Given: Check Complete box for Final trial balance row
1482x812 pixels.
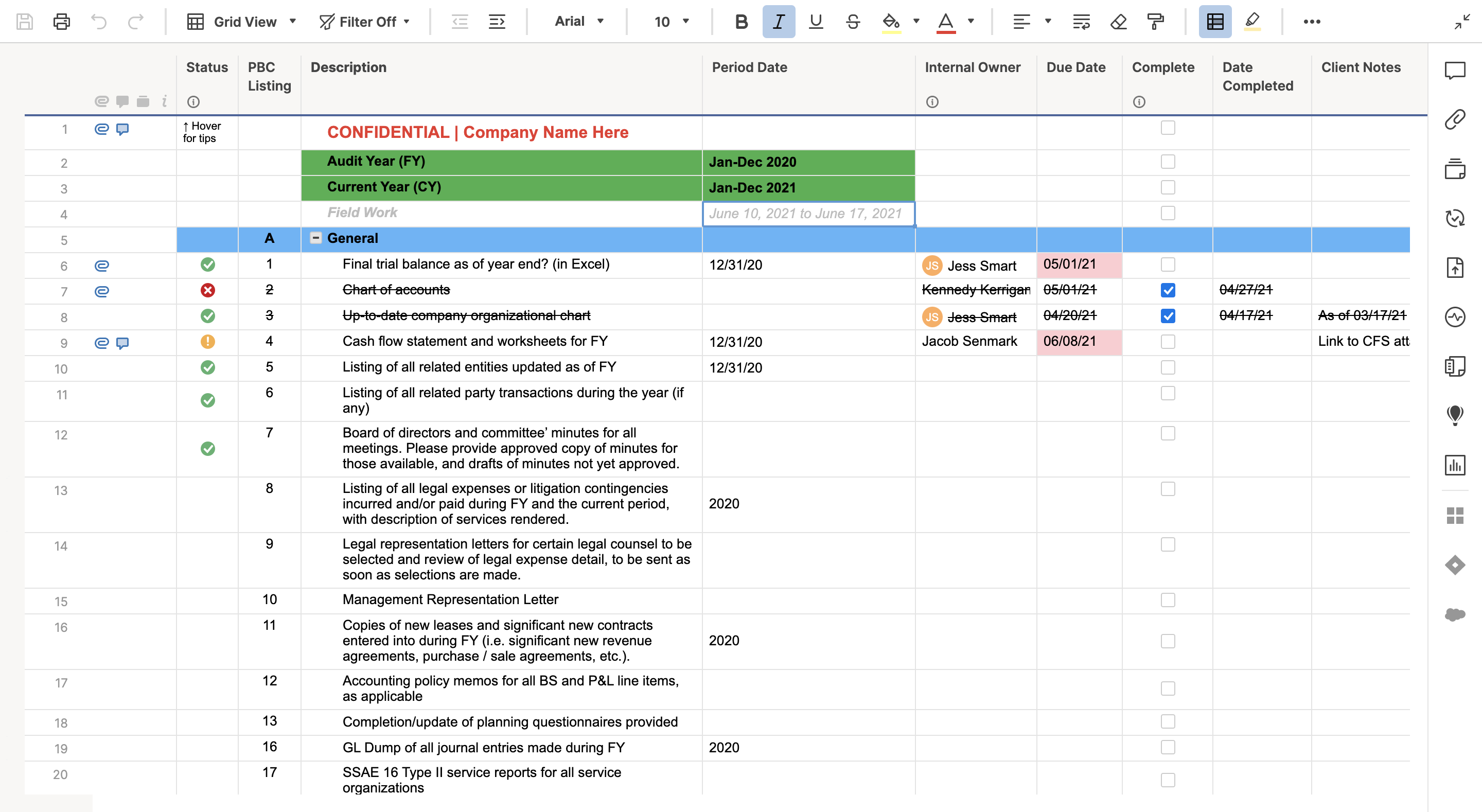Looking at the screenshot, I should point(1167,264).
